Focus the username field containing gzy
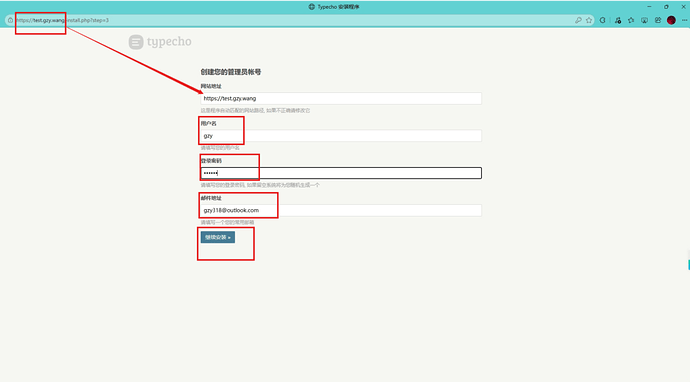This screenshot has width=690, height=382. pos(341,136)
